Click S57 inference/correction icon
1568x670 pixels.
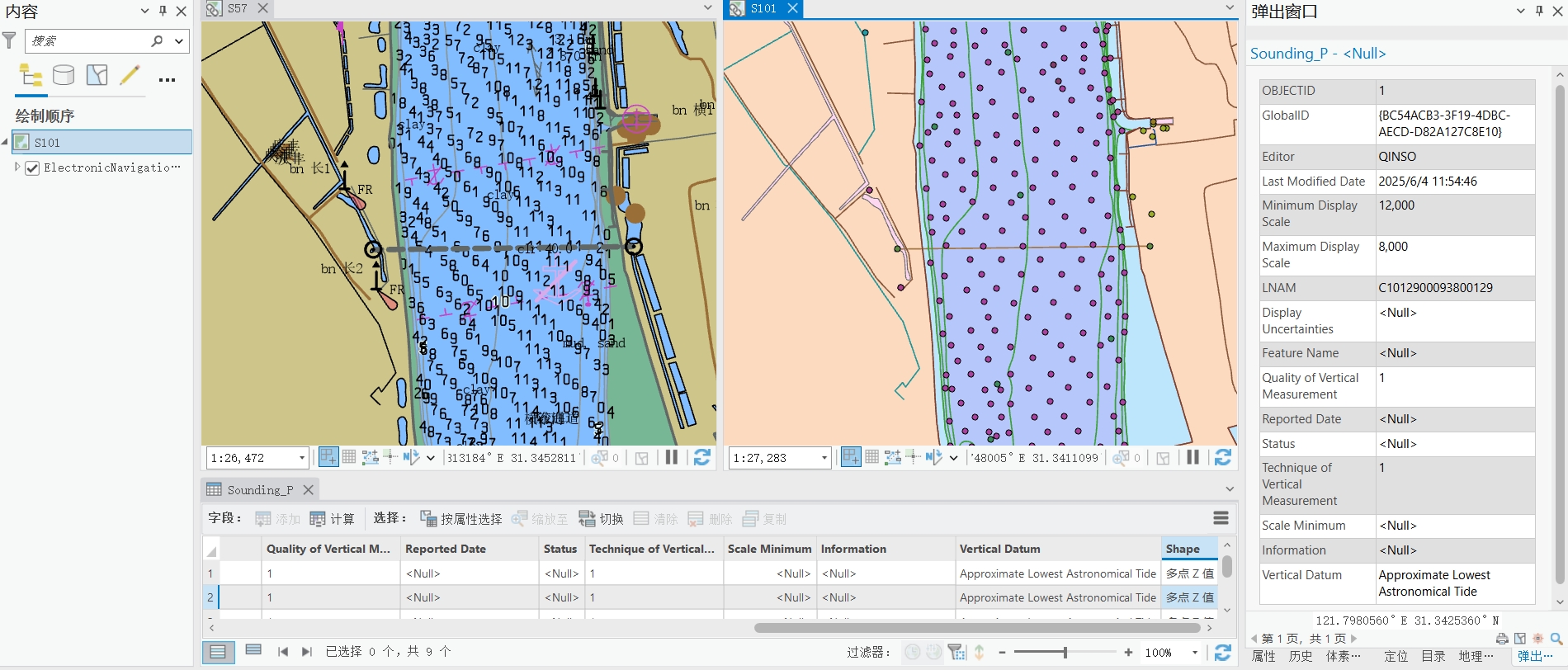390,457
